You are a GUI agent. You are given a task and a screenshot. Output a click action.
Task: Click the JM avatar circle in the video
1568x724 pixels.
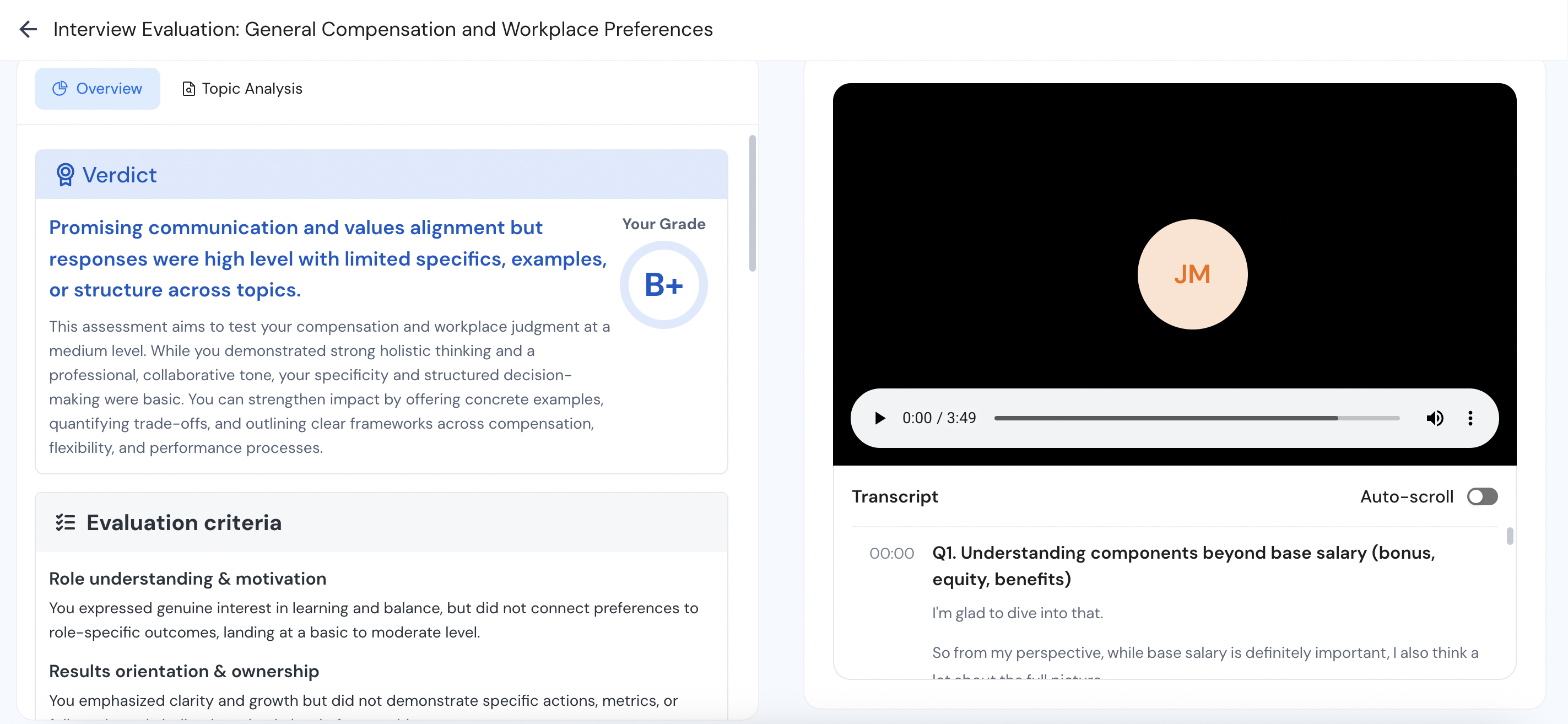(x=1192, y=274)
